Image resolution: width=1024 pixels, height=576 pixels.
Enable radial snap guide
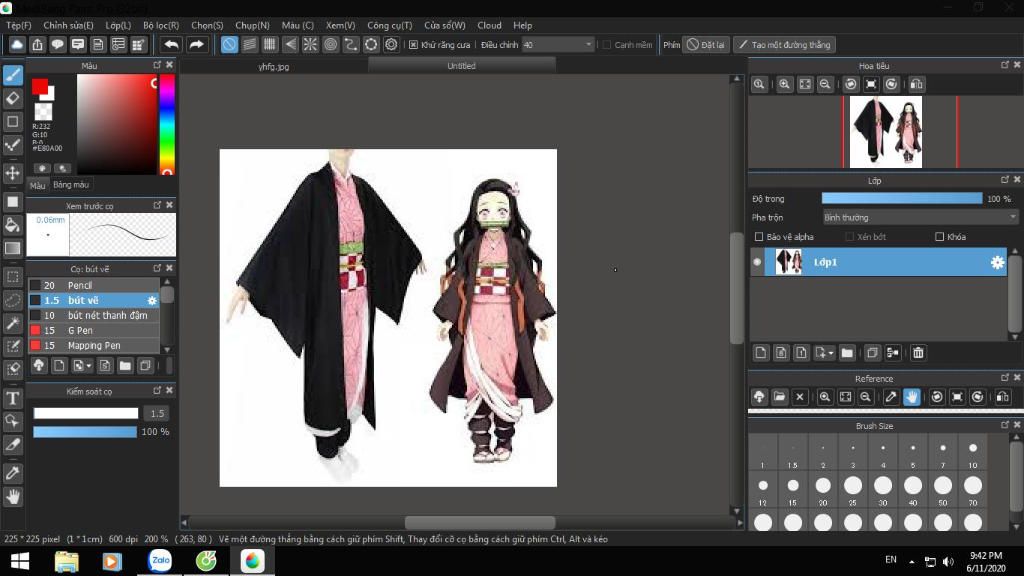click(310, 44)
